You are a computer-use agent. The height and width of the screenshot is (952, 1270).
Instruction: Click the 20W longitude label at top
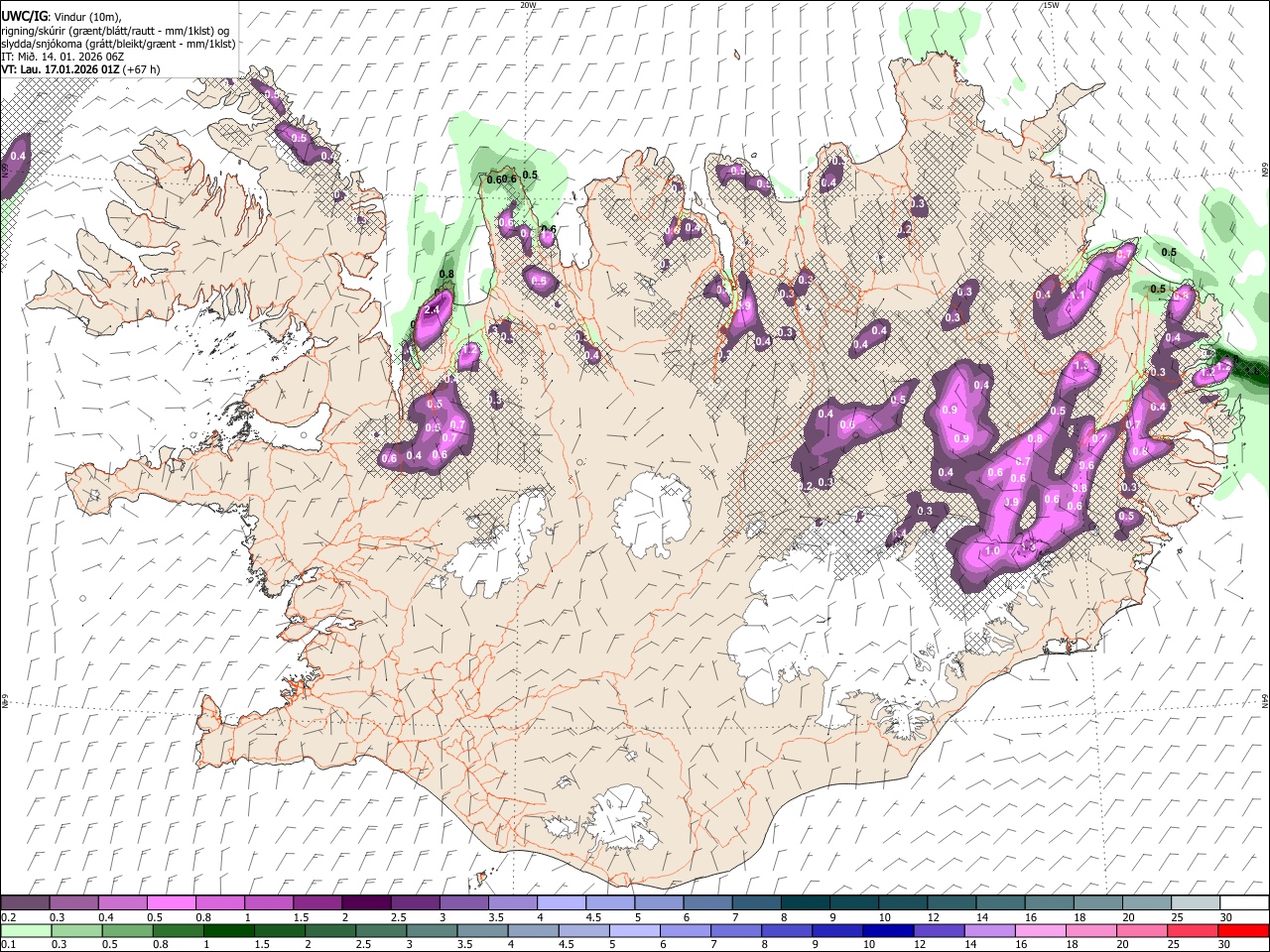(x=528, y=5)
